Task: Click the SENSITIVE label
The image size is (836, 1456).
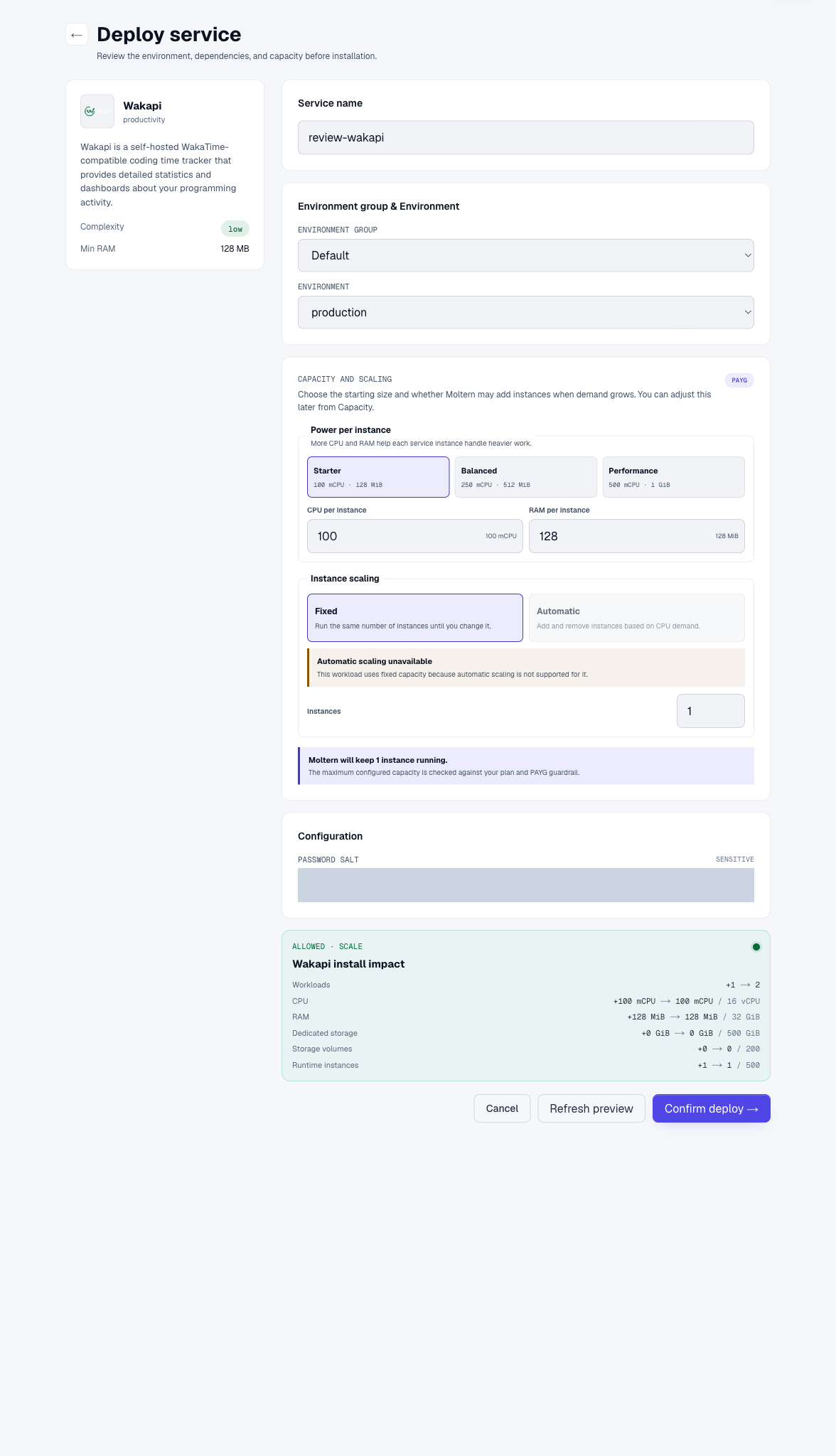Action: (x=735, y=860)
